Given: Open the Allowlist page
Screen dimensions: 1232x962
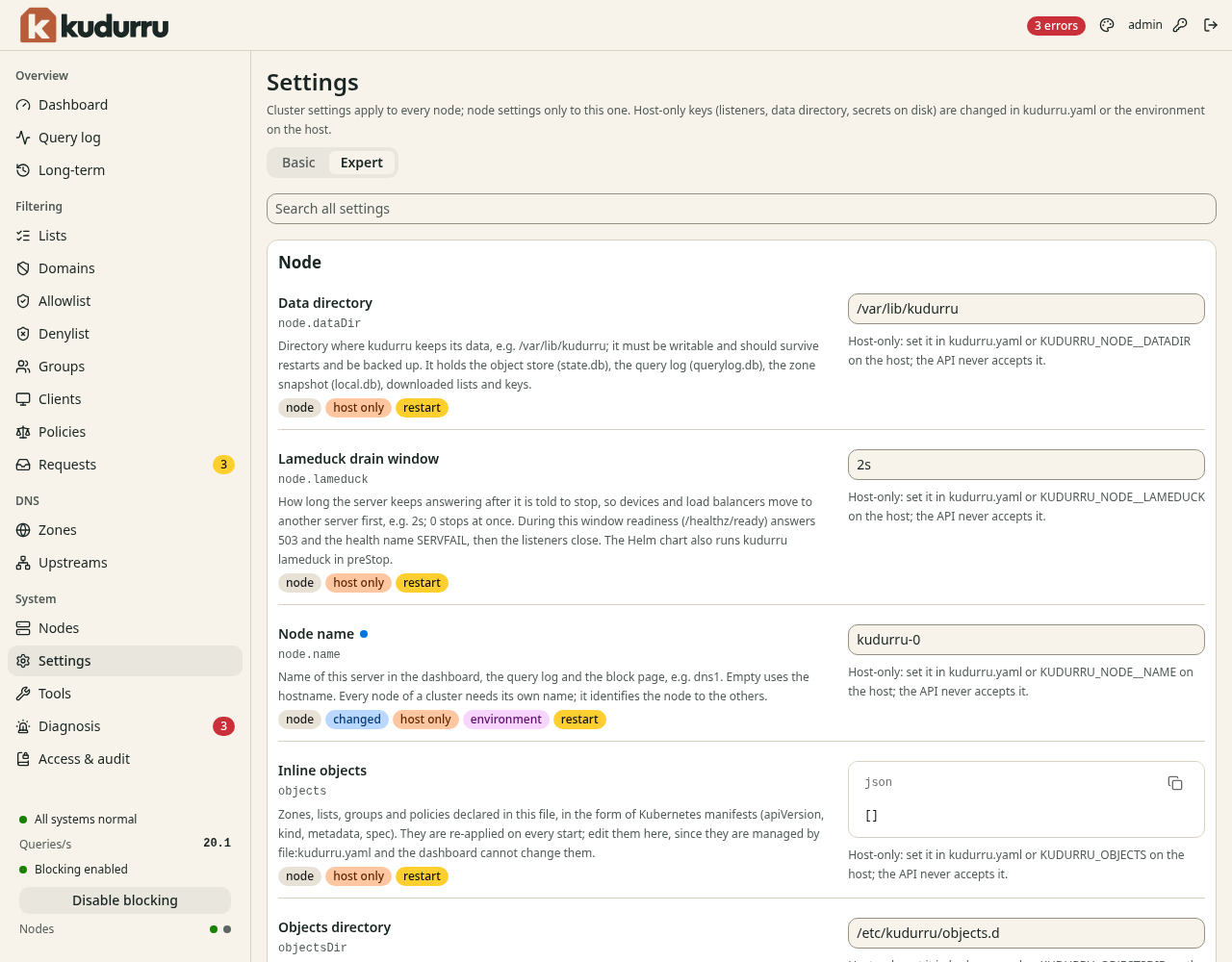Looking at the screenshot, I should coord(125,301).
